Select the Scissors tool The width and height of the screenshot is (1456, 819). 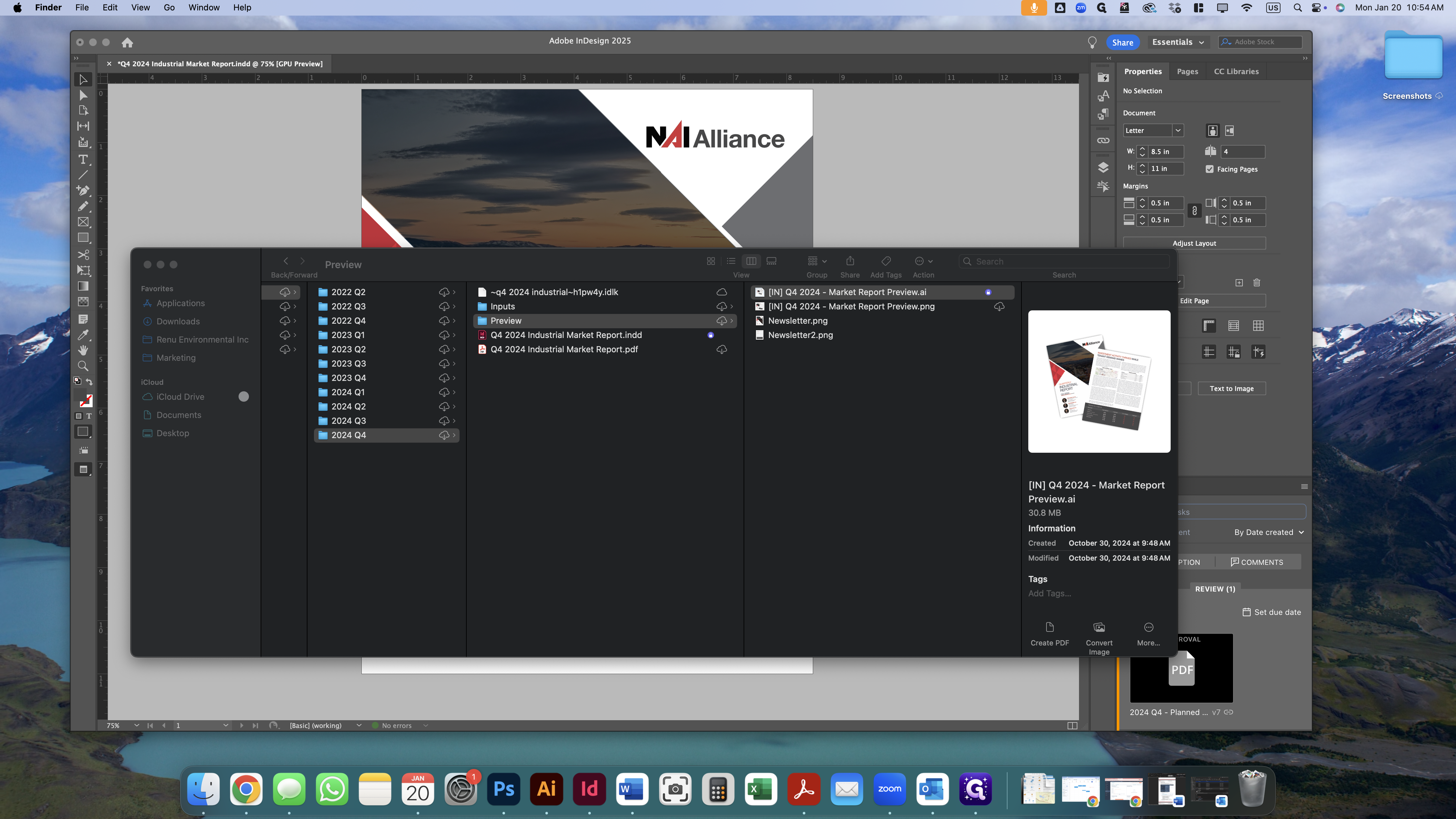tap(83, 254)
